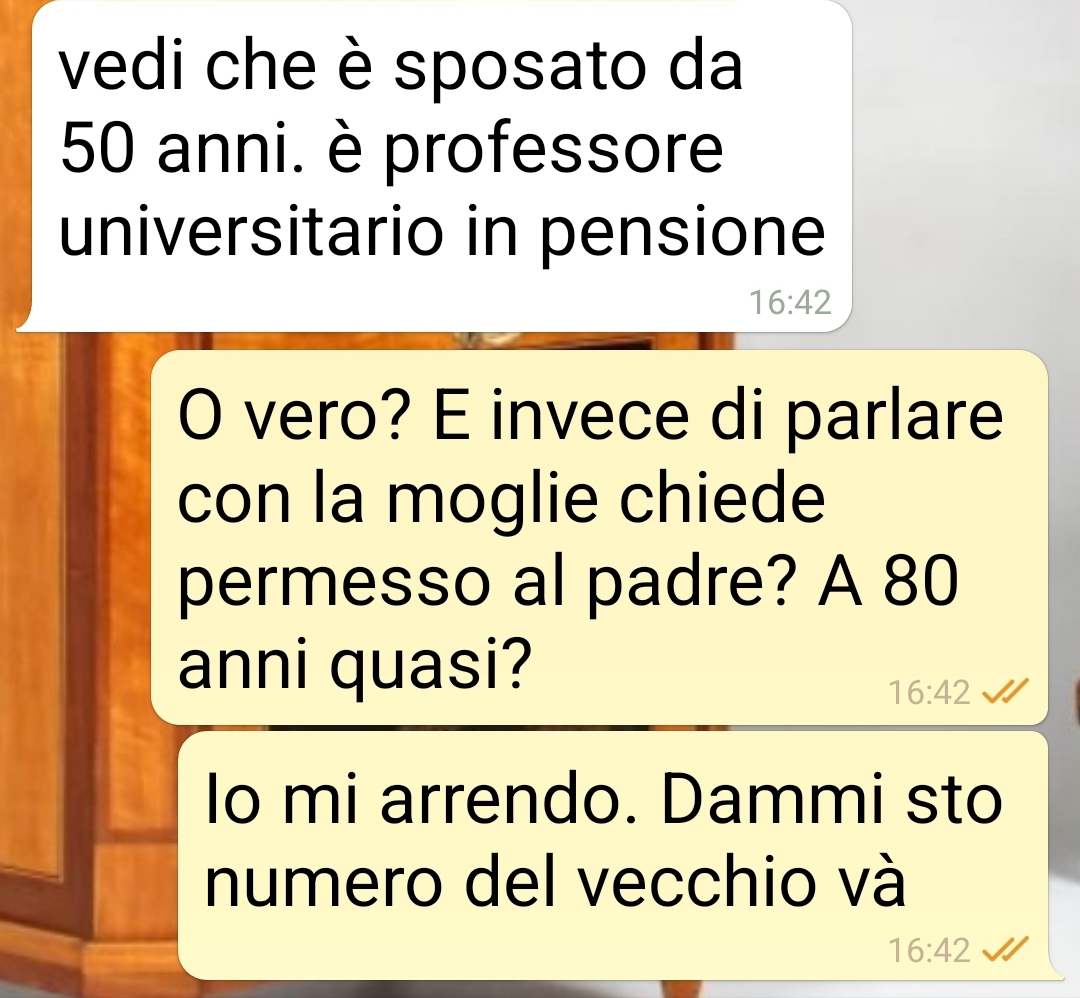Select the sent message "Io mi arrendo"
The height and width of the screenshot is (998, 1080).
coord(613,855)
